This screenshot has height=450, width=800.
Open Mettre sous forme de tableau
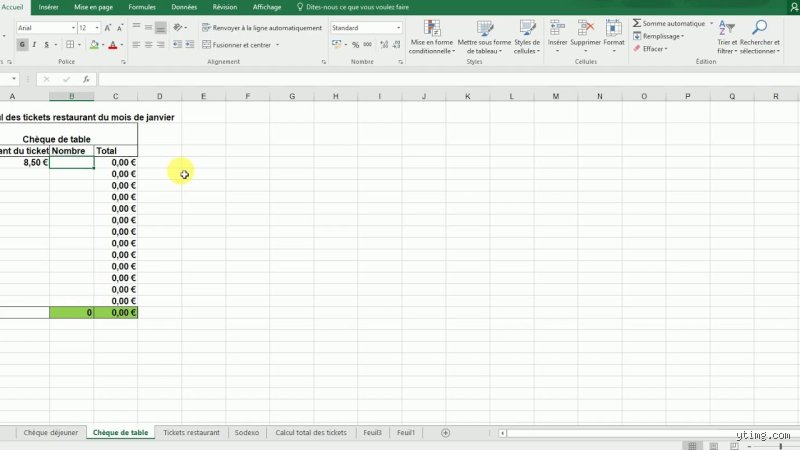484,37
